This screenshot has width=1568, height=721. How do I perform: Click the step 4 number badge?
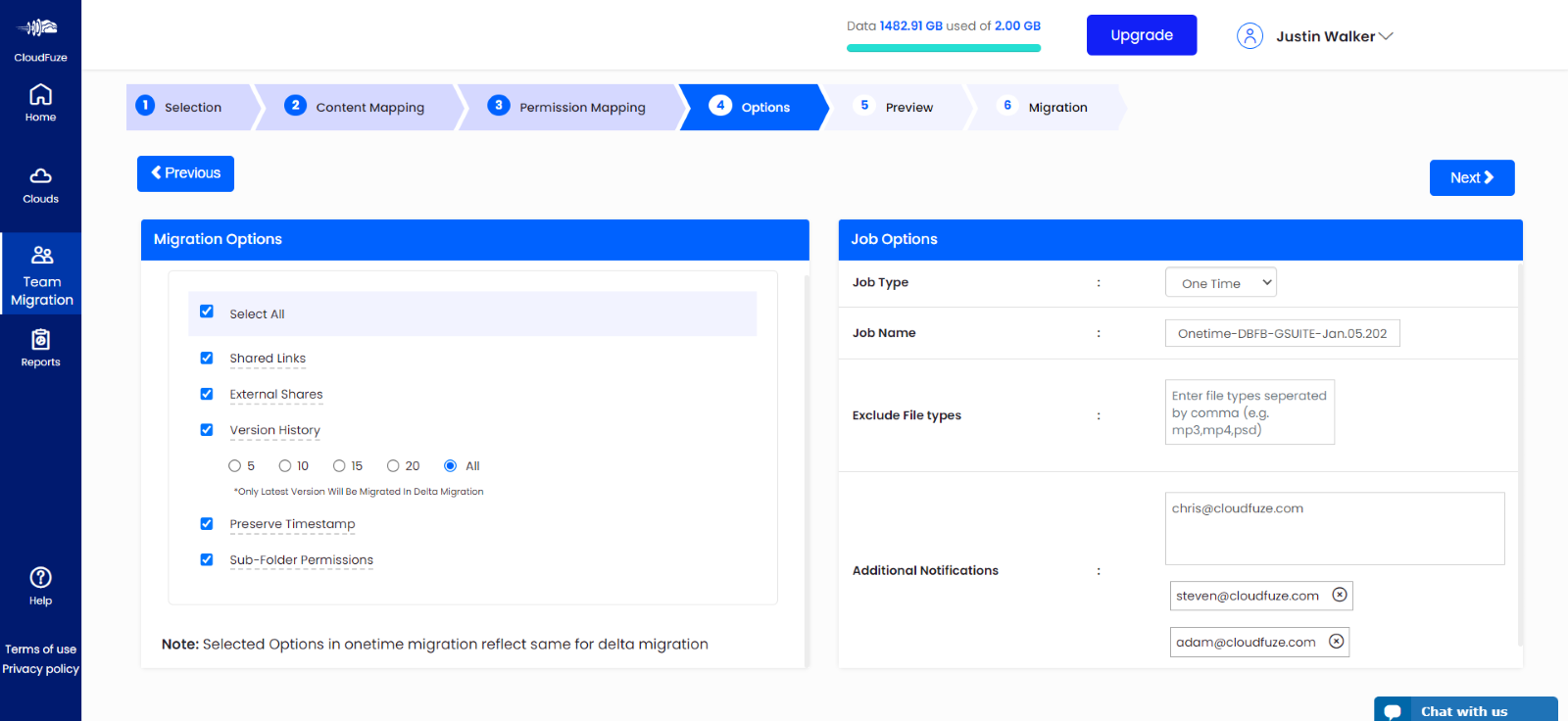pyautogui.click(x=720, y=105)
